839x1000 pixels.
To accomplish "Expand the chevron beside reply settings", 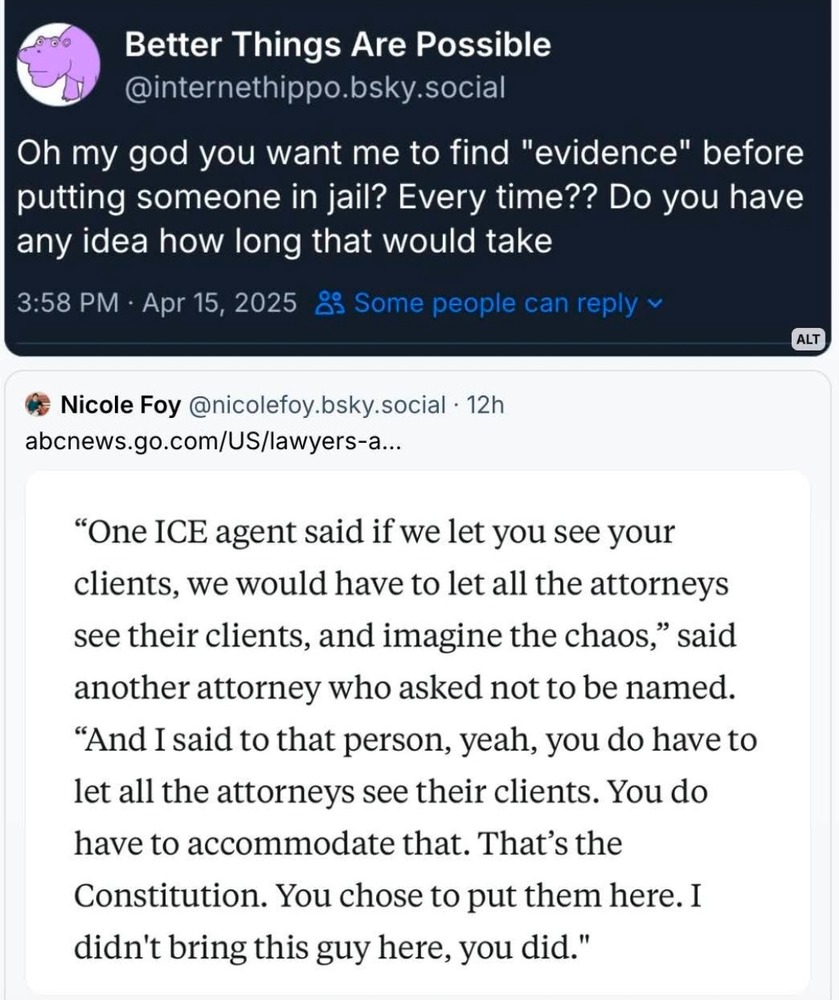I will (656, 302).
